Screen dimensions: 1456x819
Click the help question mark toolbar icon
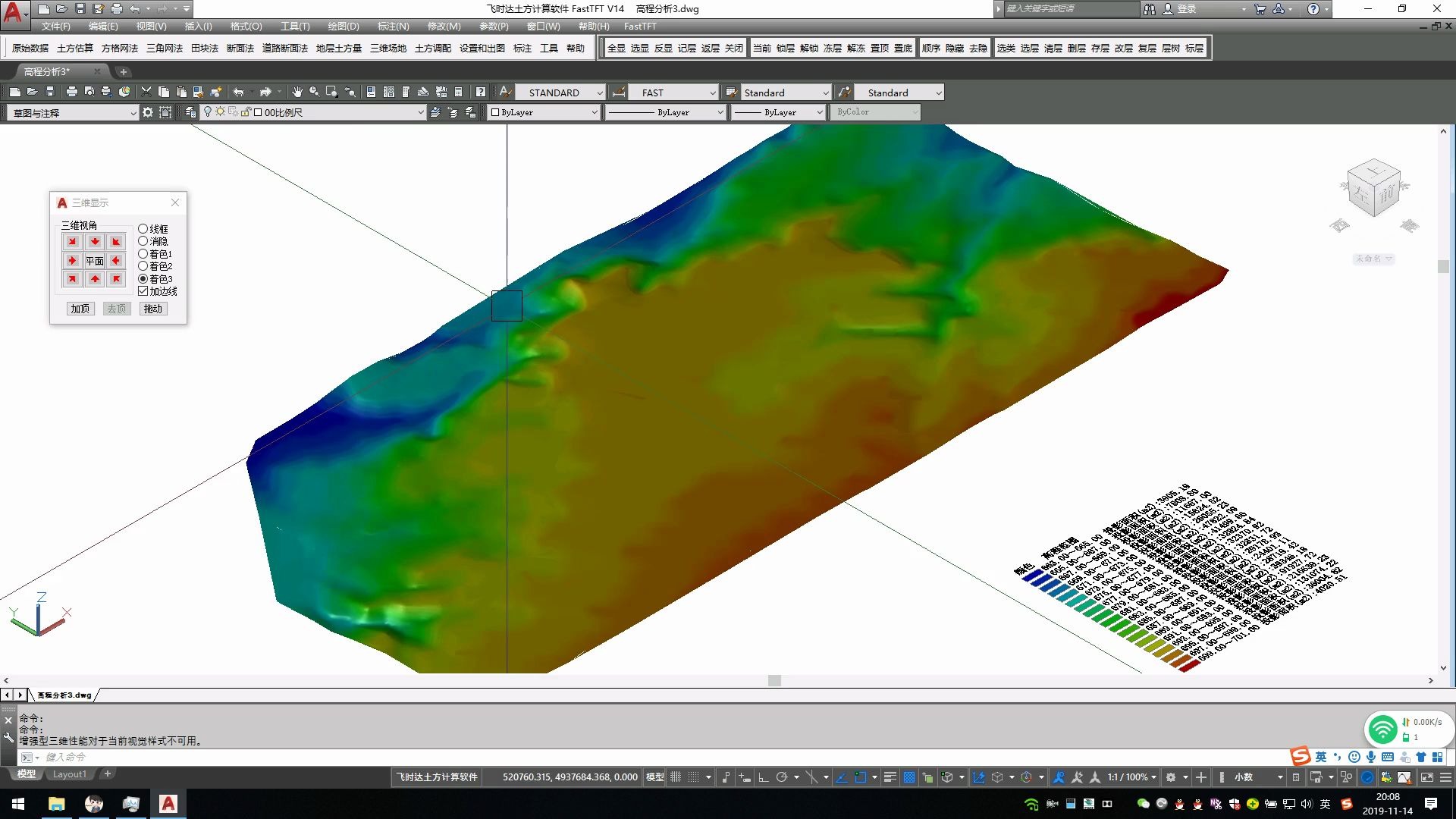pos(480,92)
